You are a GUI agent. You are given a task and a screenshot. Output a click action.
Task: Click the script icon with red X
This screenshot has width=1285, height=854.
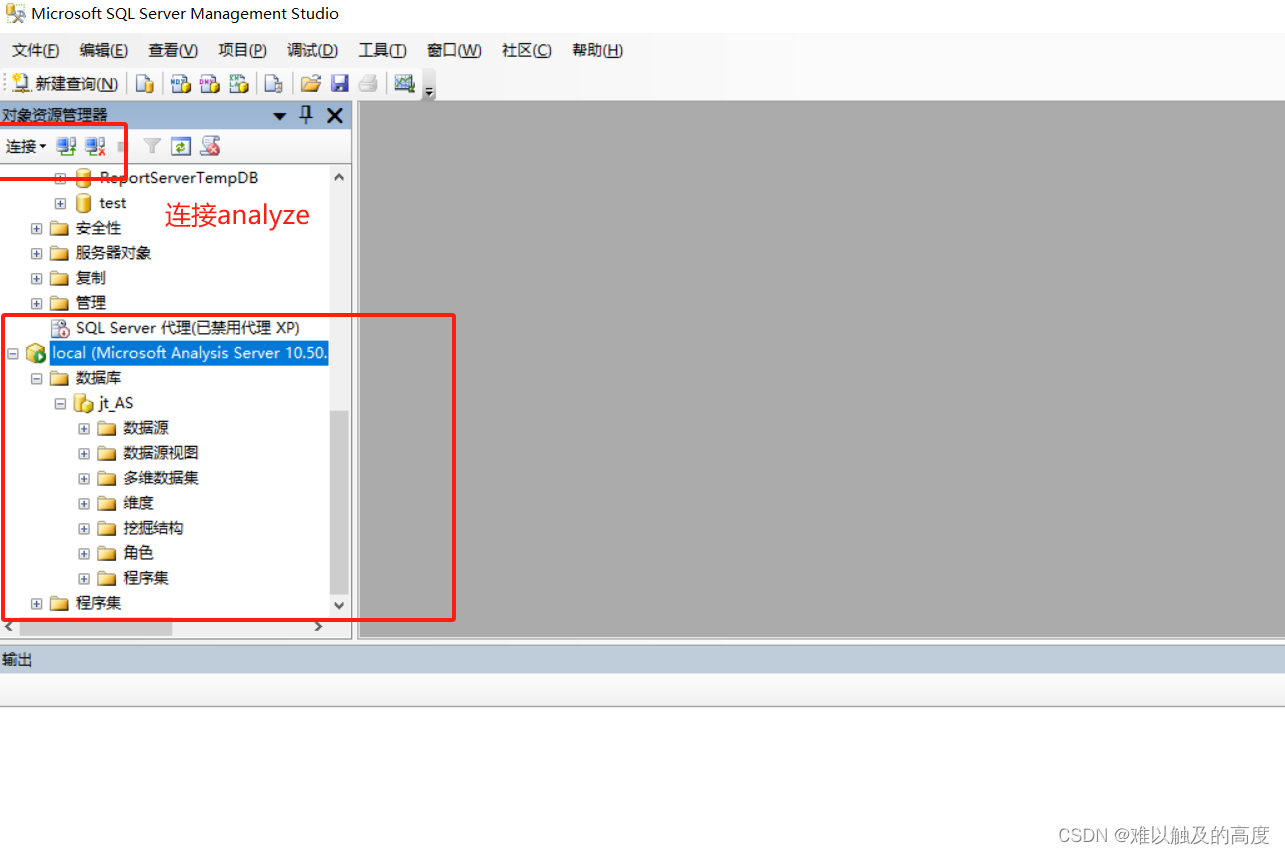tap(210, 147)
